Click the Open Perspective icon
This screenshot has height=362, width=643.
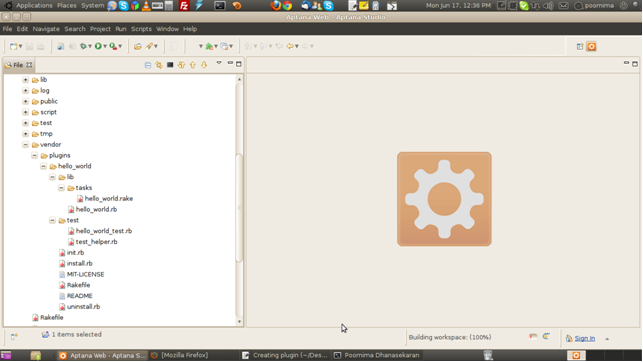[x=580, y=46]
